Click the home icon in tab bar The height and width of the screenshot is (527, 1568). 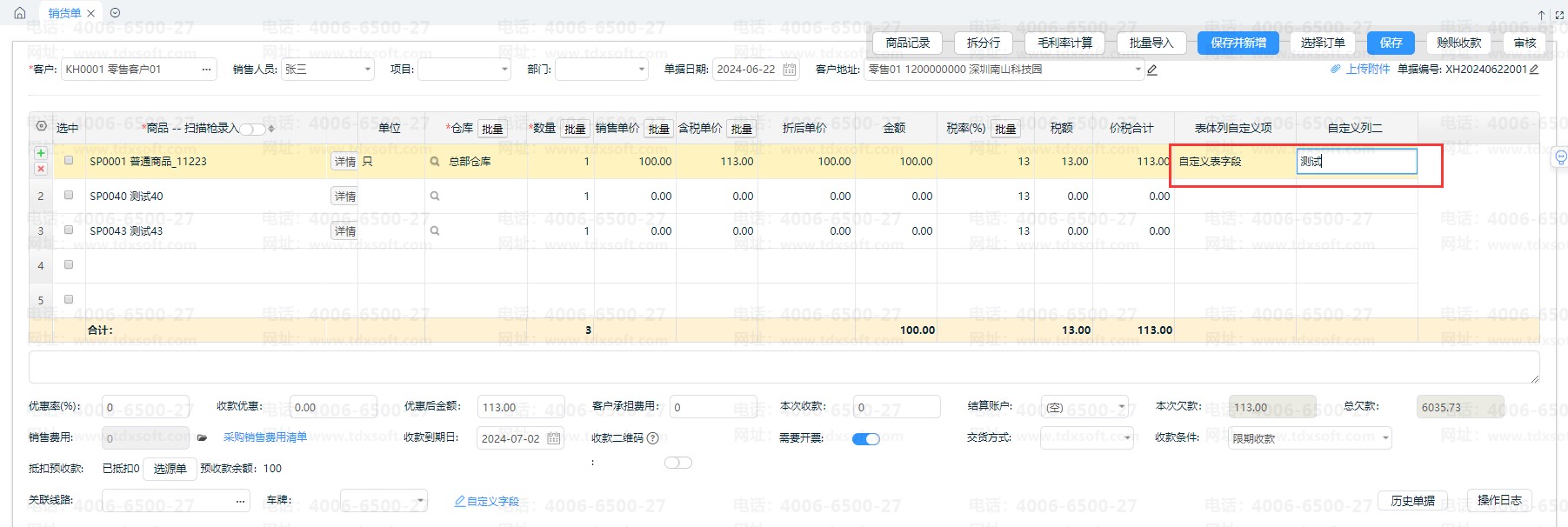[x=20, y=13]
